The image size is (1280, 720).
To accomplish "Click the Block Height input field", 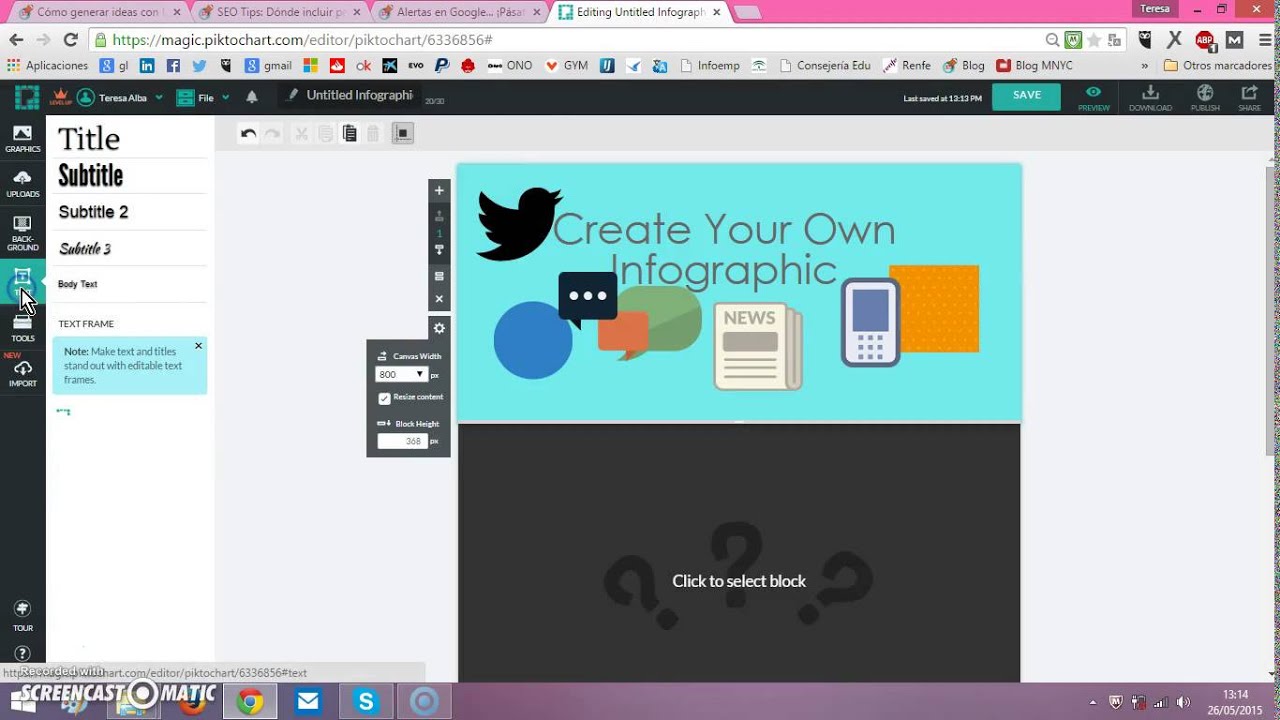I will 402,441.
